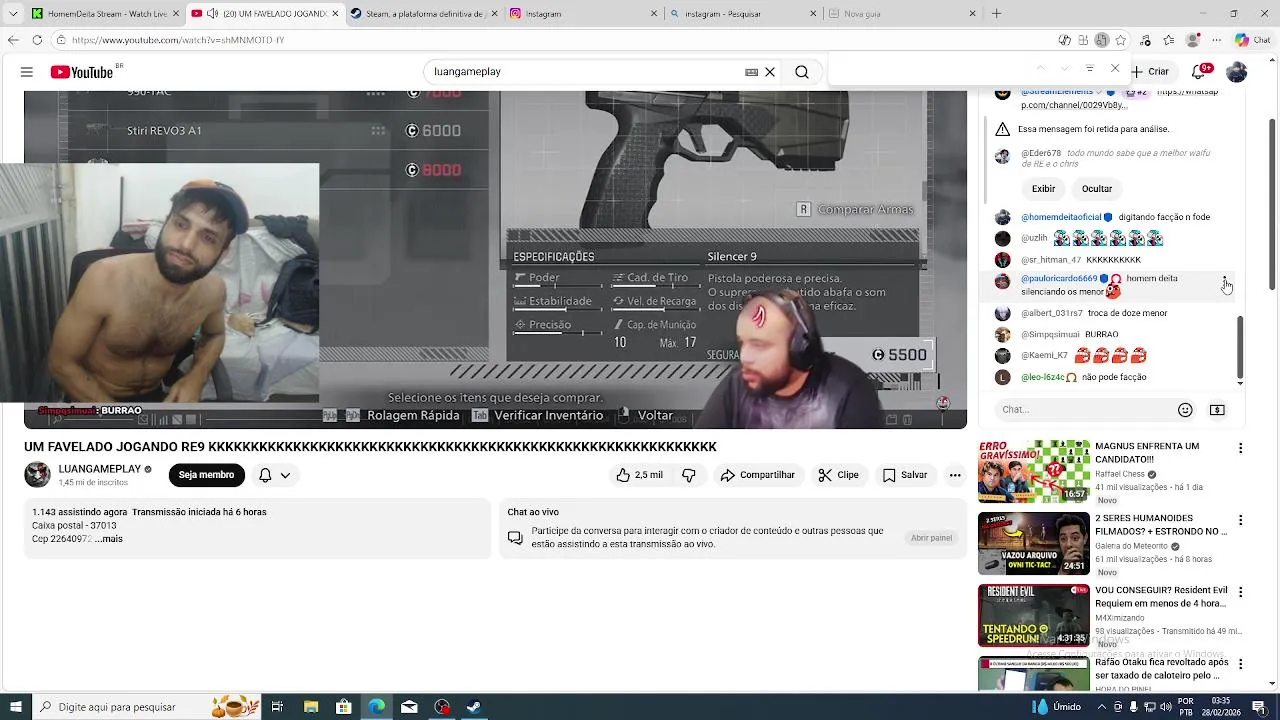Go to the YouTube home logo
This screenshot has height=720, width=1280.
tap(82, 72)
